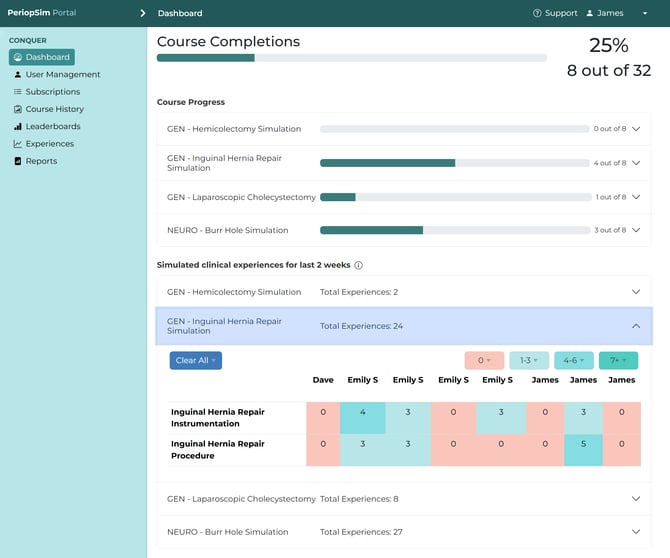Click the Experiences line chart icon
Screen dimensions: 670x558
click(x=18, y=144)
